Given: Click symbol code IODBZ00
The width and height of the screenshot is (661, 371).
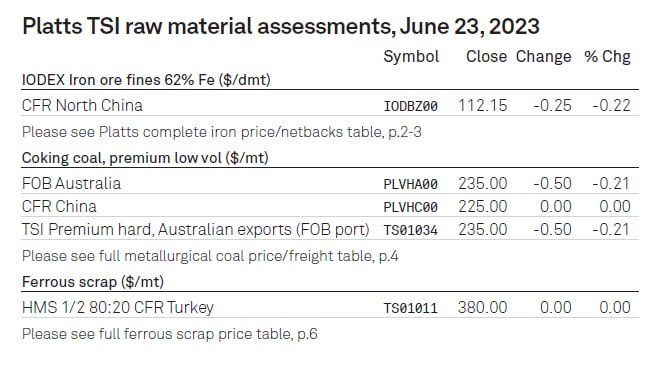Looking at the screenshot, I should point(411,106).
